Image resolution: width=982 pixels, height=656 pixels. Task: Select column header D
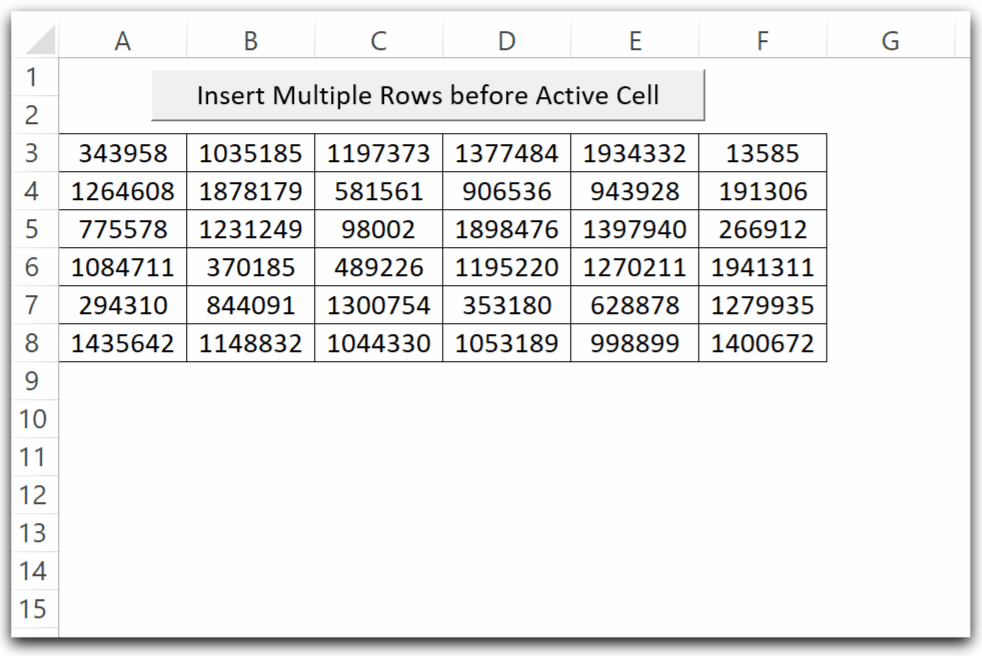(x=506, y=40)
